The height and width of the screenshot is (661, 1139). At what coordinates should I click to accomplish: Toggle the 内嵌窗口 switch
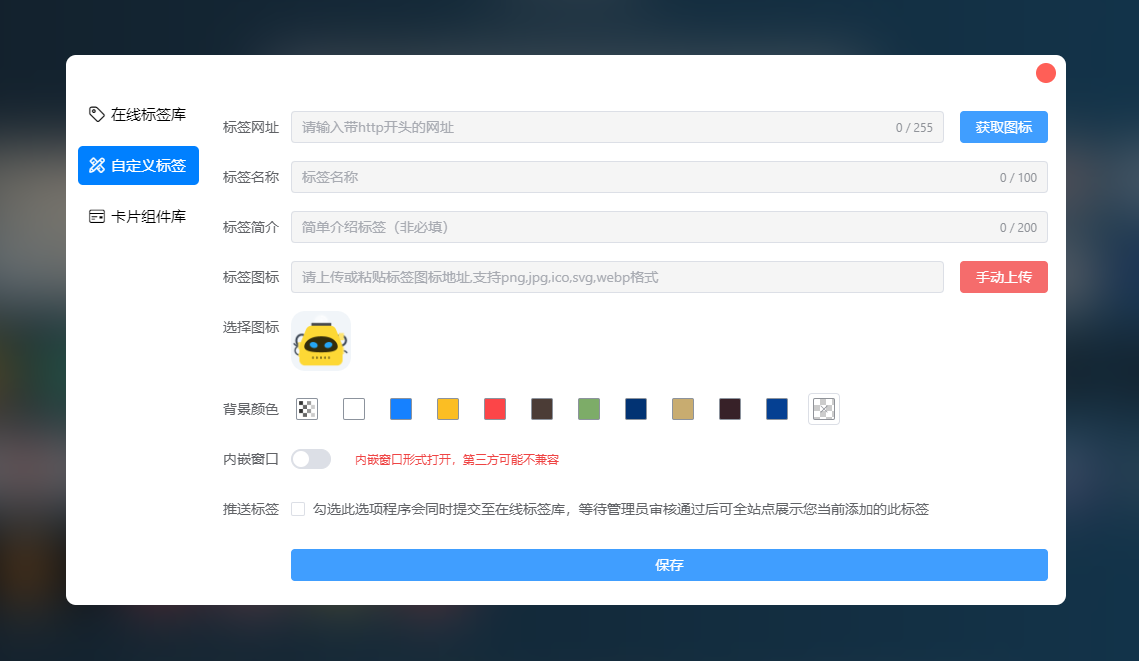point(310,459)
